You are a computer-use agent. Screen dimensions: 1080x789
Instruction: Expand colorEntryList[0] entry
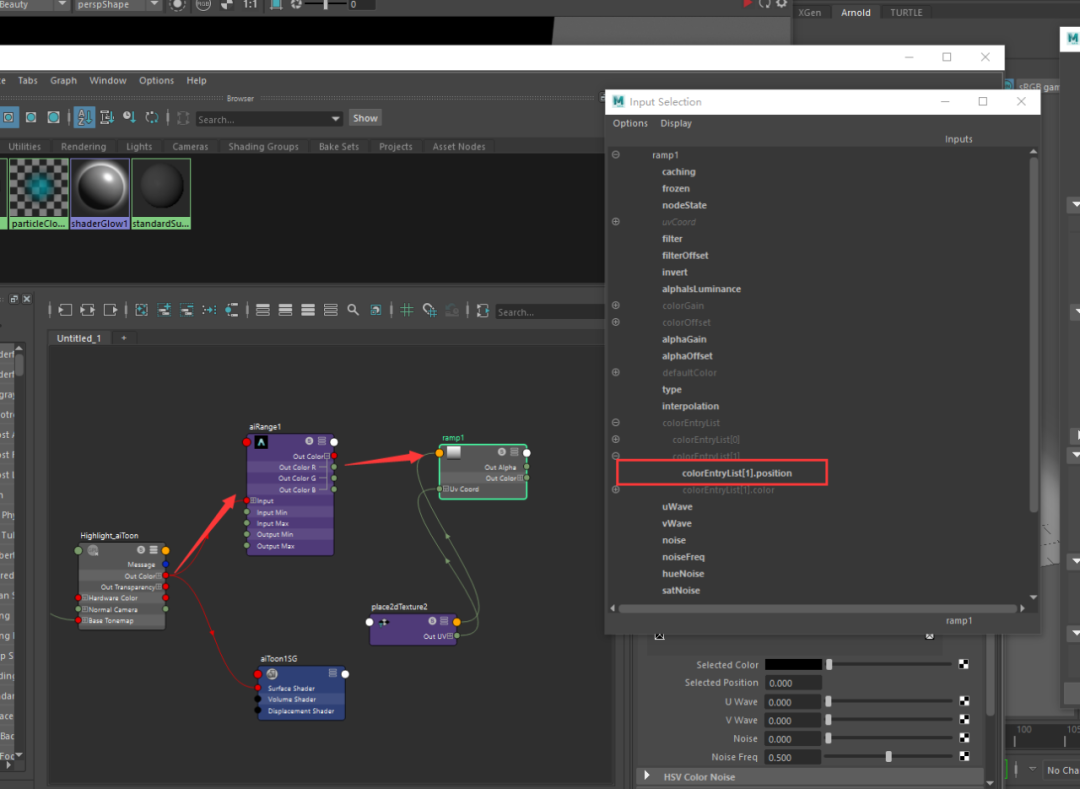click(616, 439)
